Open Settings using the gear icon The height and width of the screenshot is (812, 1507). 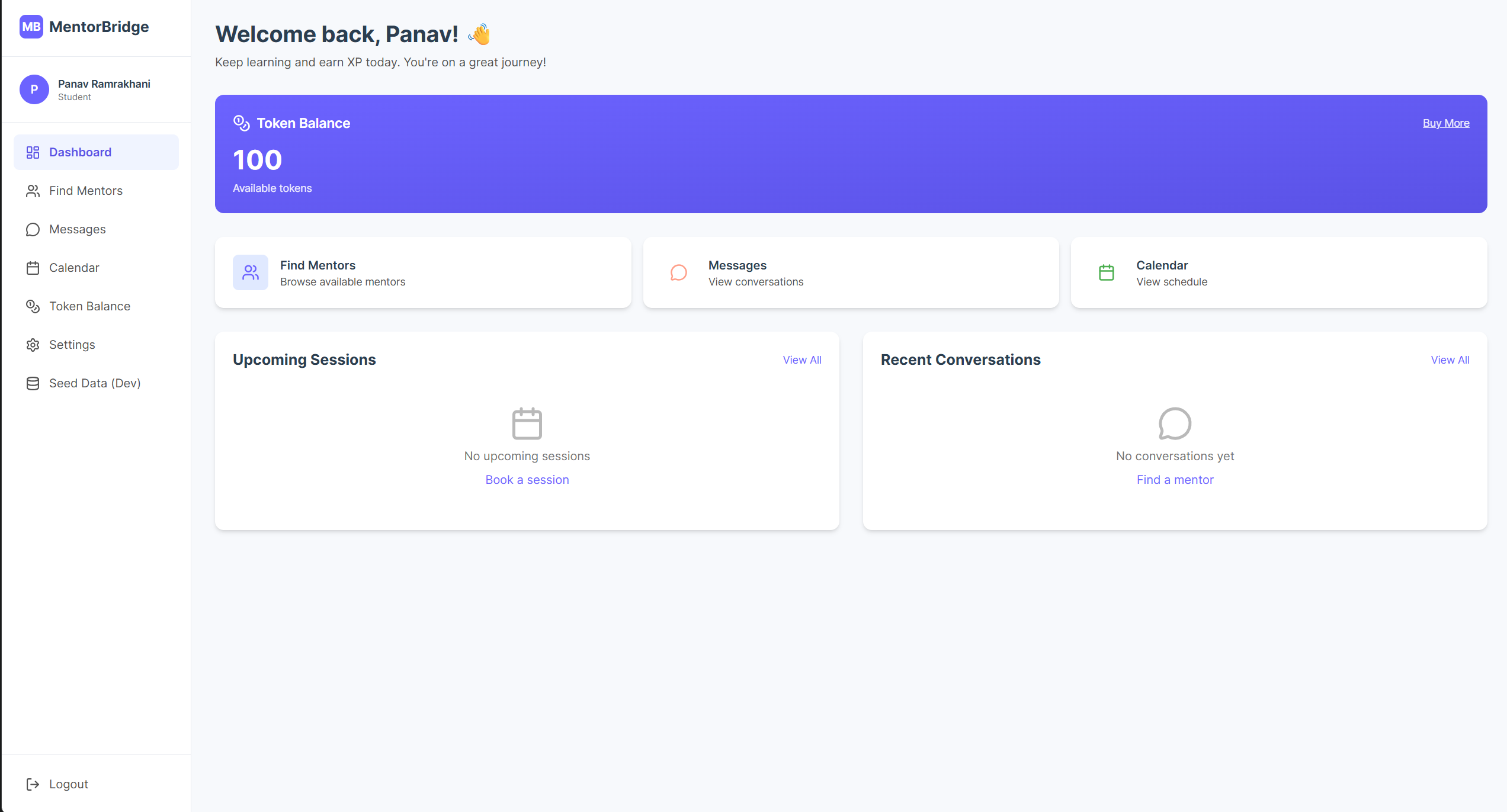tap(33, 345)
